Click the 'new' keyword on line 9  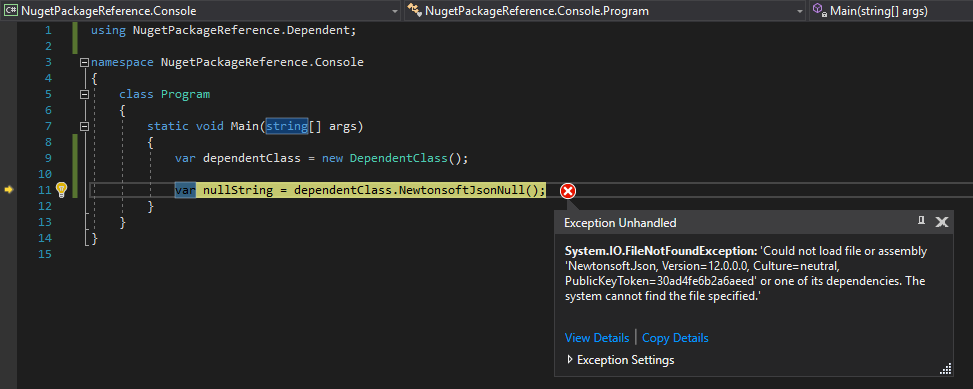pos(332,158)
